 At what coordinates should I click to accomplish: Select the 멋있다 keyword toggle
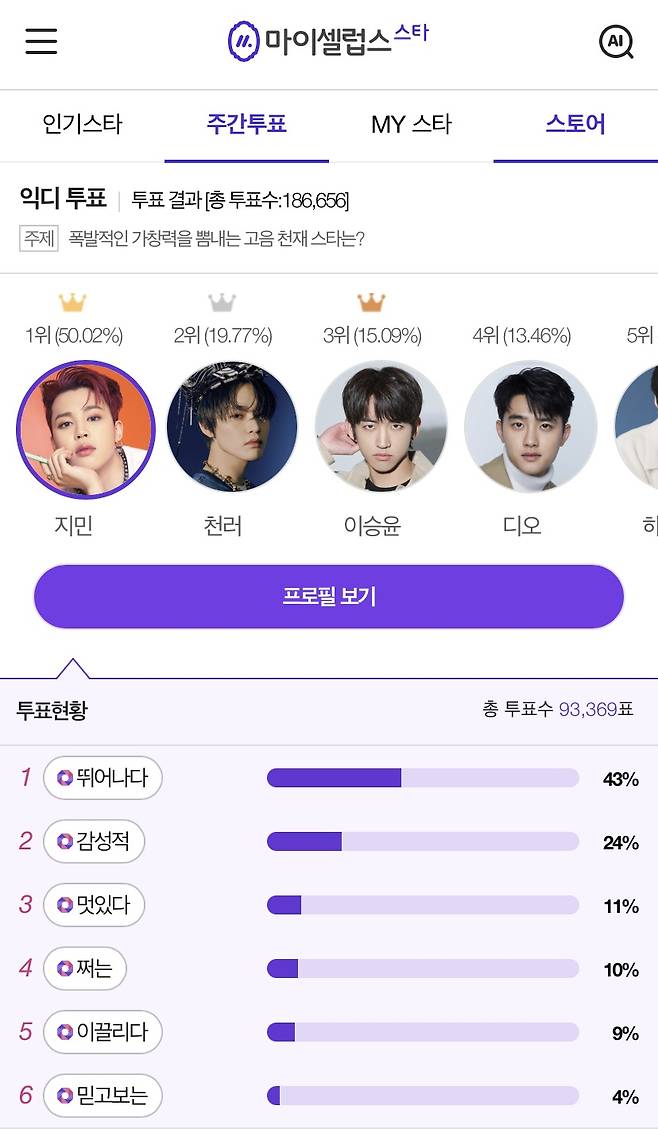94,905
